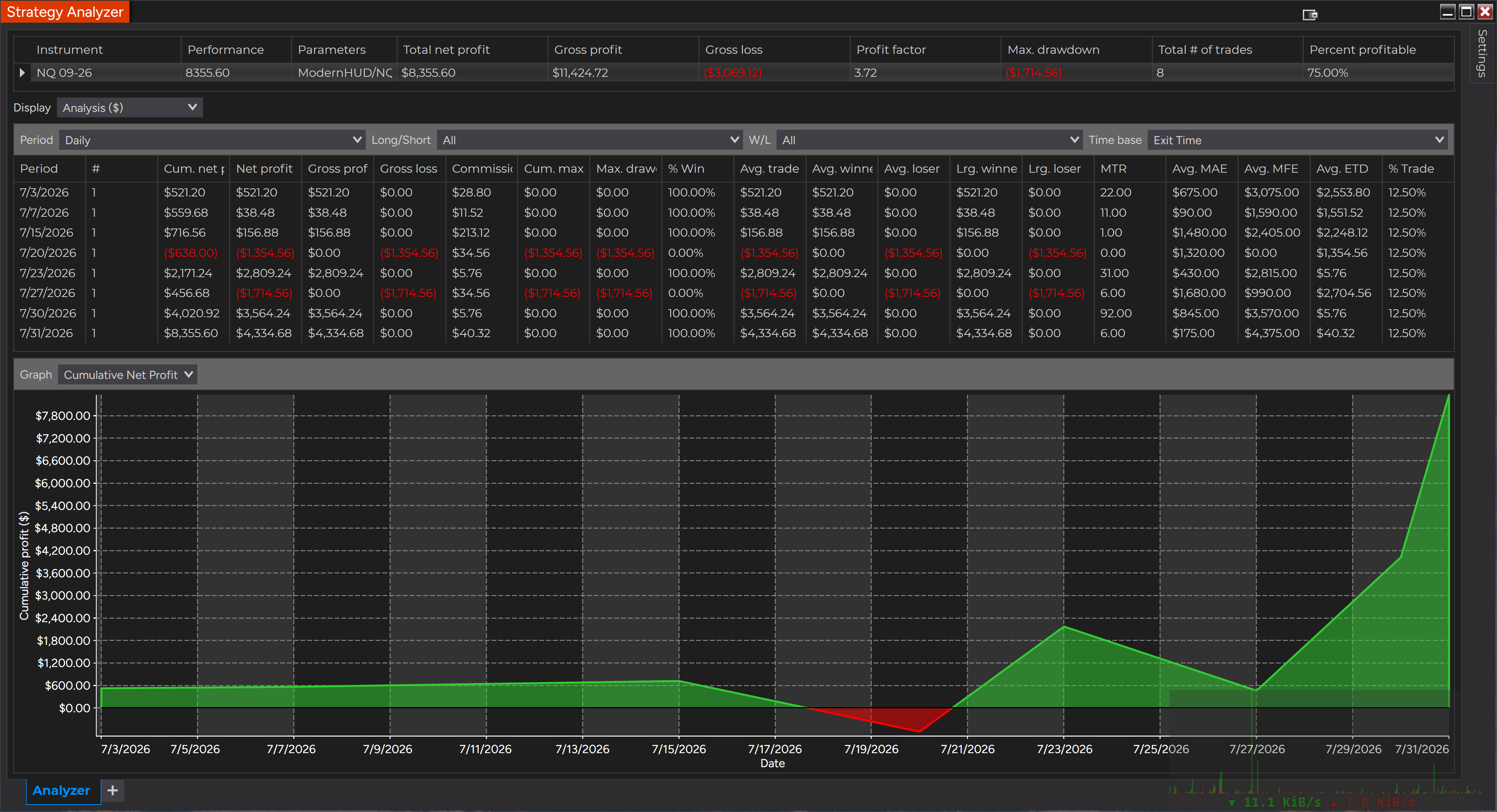This screenshot has height=812, width=1497.
Task: Open the W/L All dropdown
Action: click(929, 140)
